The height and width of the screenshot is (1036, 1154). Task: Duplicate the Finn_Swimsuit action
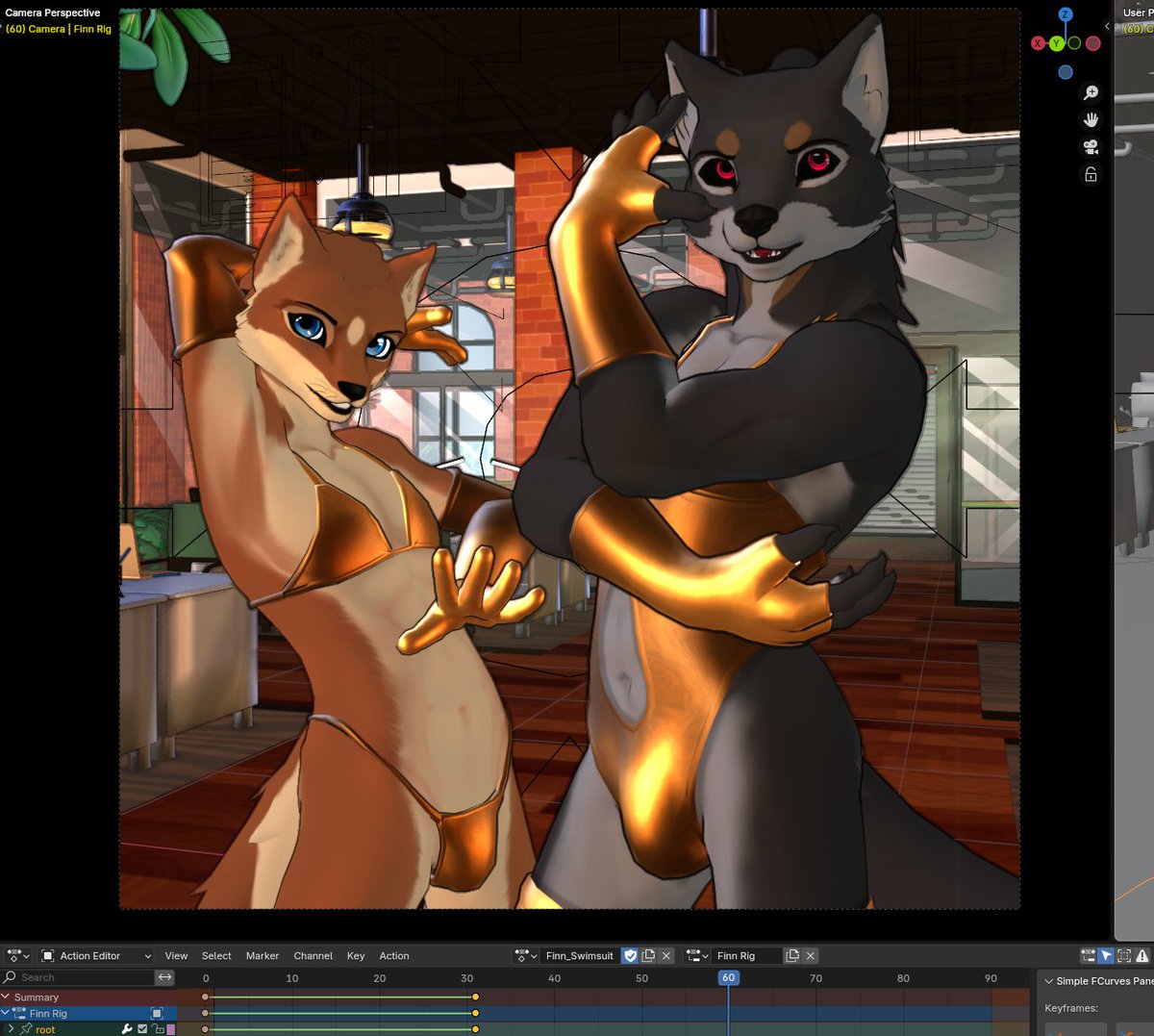648,955
